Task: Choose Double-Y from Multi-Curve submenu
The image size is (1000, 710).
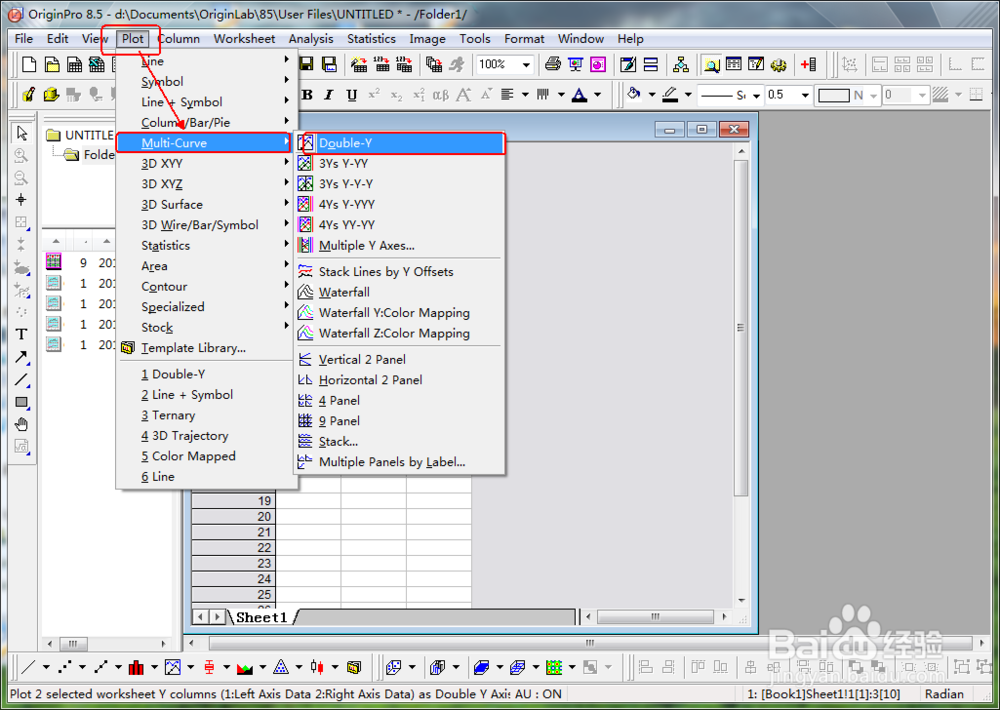Action: [400, 143]
